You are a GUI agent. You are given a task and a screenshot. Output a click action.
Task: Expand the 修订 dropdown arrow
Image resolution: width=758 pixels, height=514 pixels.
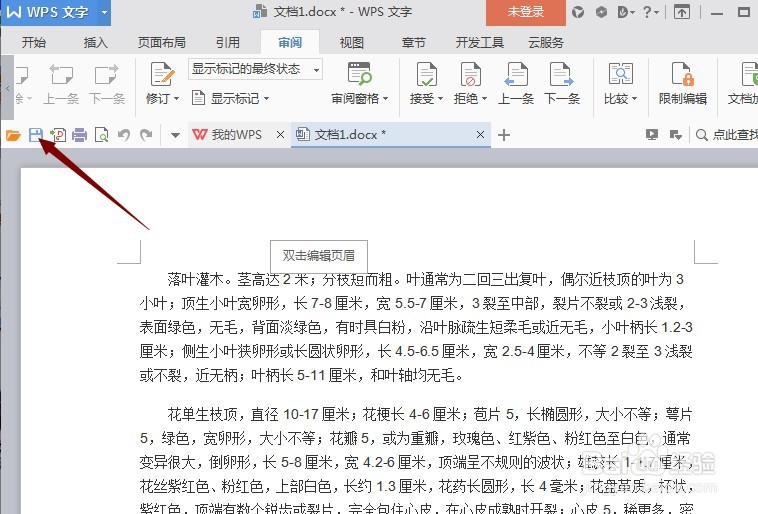[176, 99]
